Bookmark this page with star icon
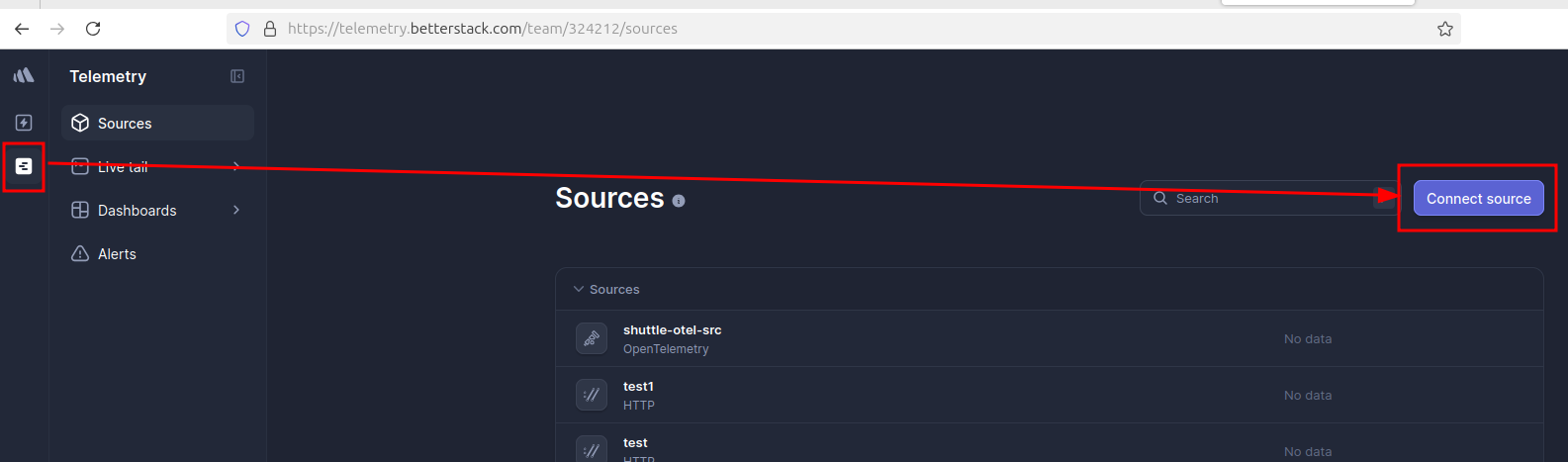The height and width of the screenshot is (462, 1568). click(x=1444, y=29)
